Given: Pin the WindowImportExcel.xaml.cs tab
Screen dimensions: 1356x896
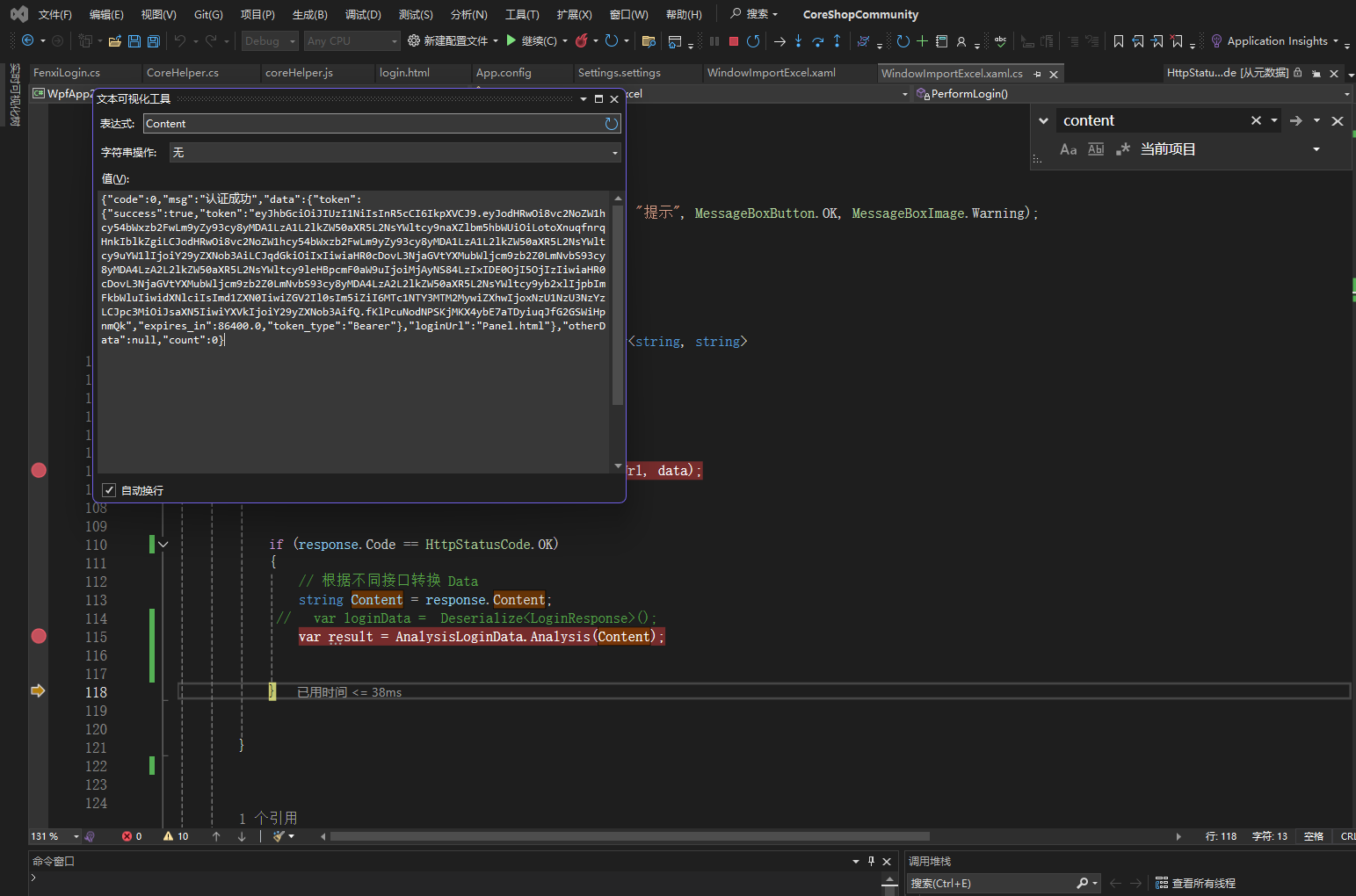Looking at the screenshot, I should (x=1037, y=74).
